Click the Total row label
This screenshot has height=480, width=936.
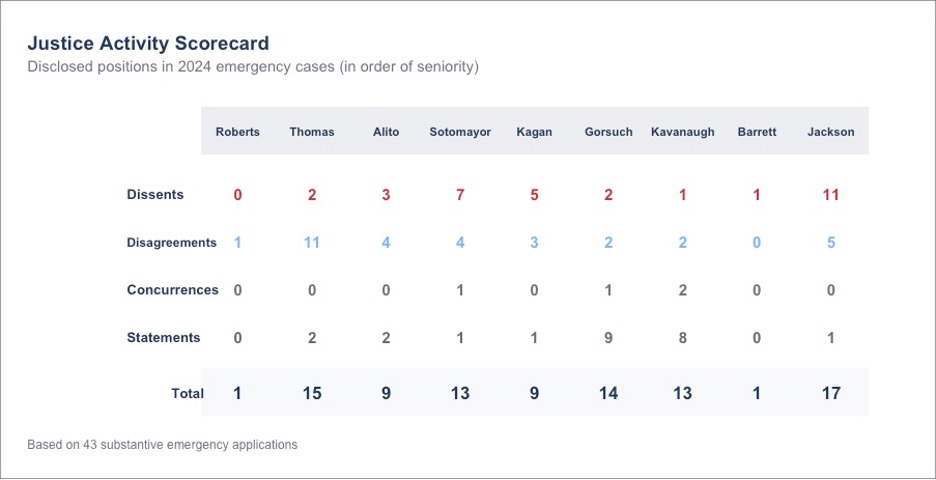click(187, 394)
